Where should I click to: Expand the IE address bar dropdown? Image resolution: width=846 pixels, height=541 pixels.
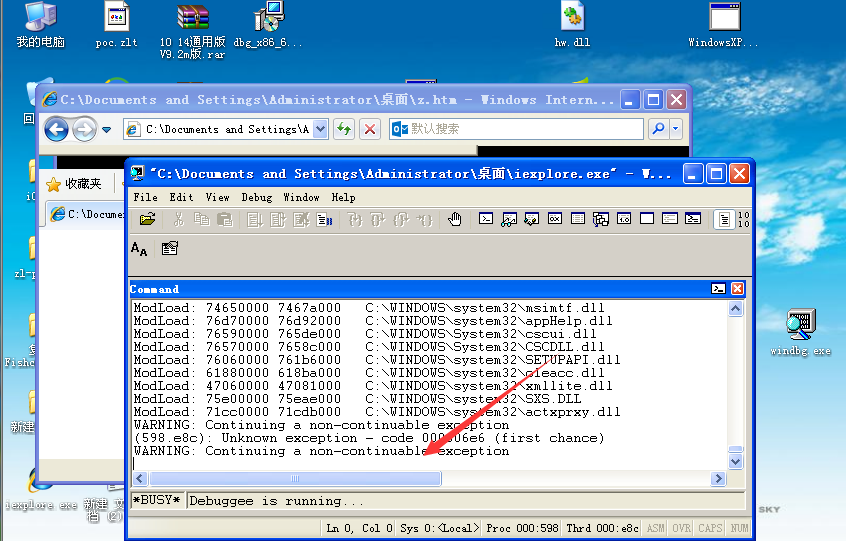pyautogui.click(x=320, y=129)
